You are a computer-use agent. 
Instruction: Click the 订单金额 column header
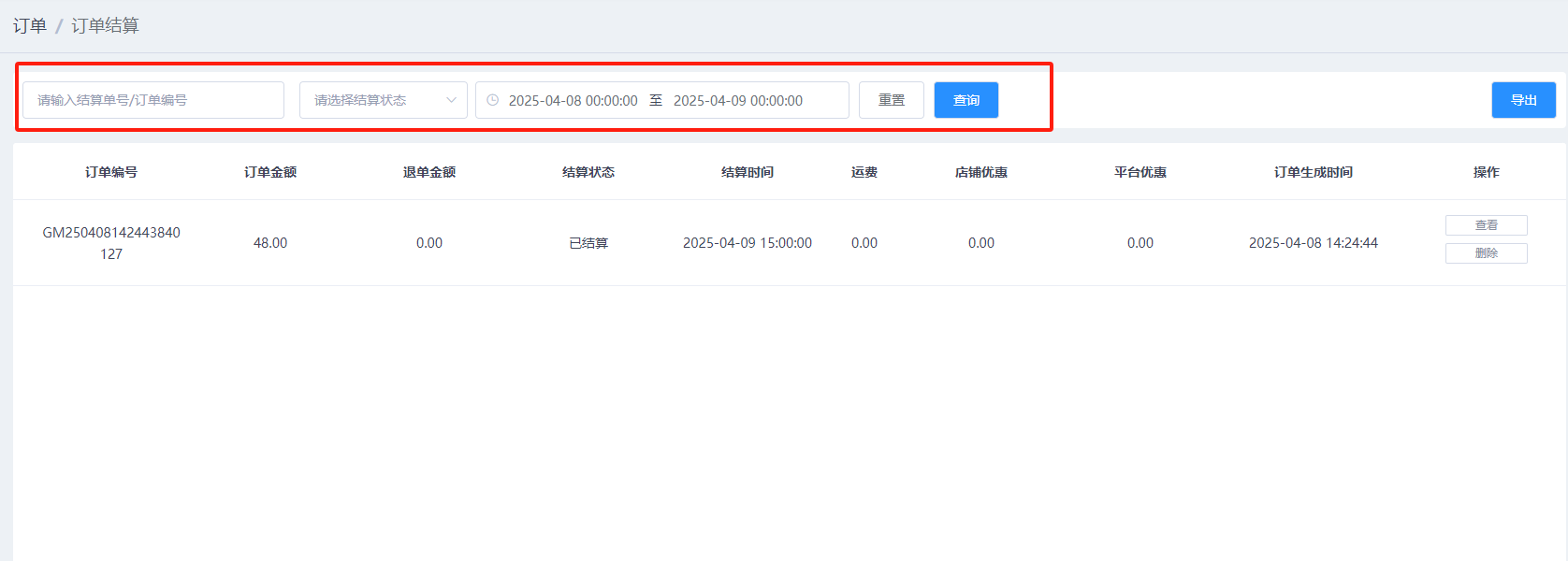click(x=270, y=172)
